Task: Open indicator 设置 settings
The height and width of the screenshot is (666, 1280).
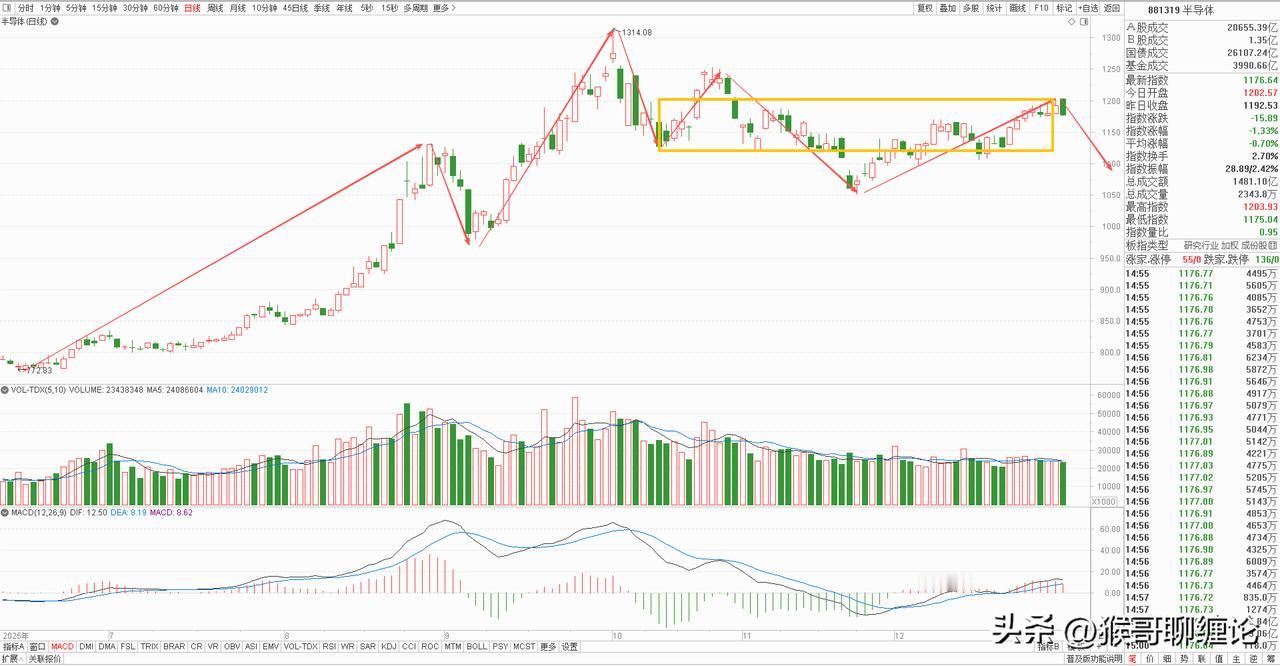Action: coord(569,646)
